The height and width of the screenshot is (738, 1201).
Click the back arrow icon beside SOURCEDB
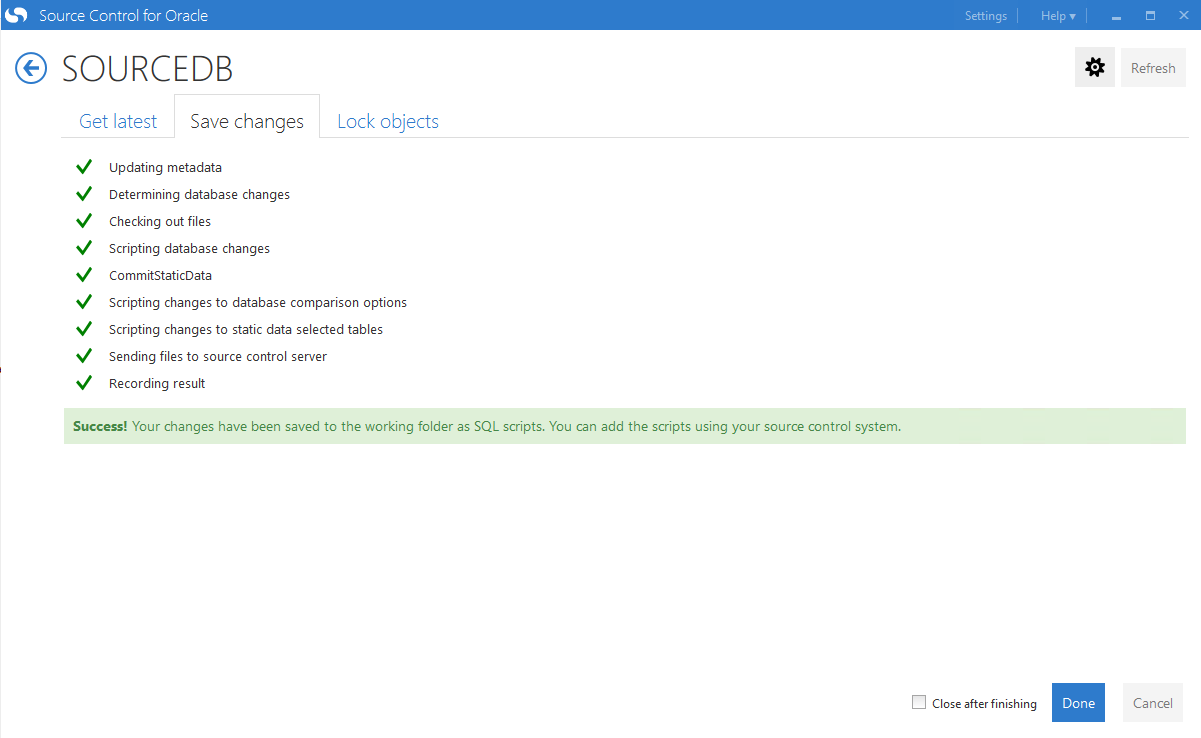click(x=31, y=68)
